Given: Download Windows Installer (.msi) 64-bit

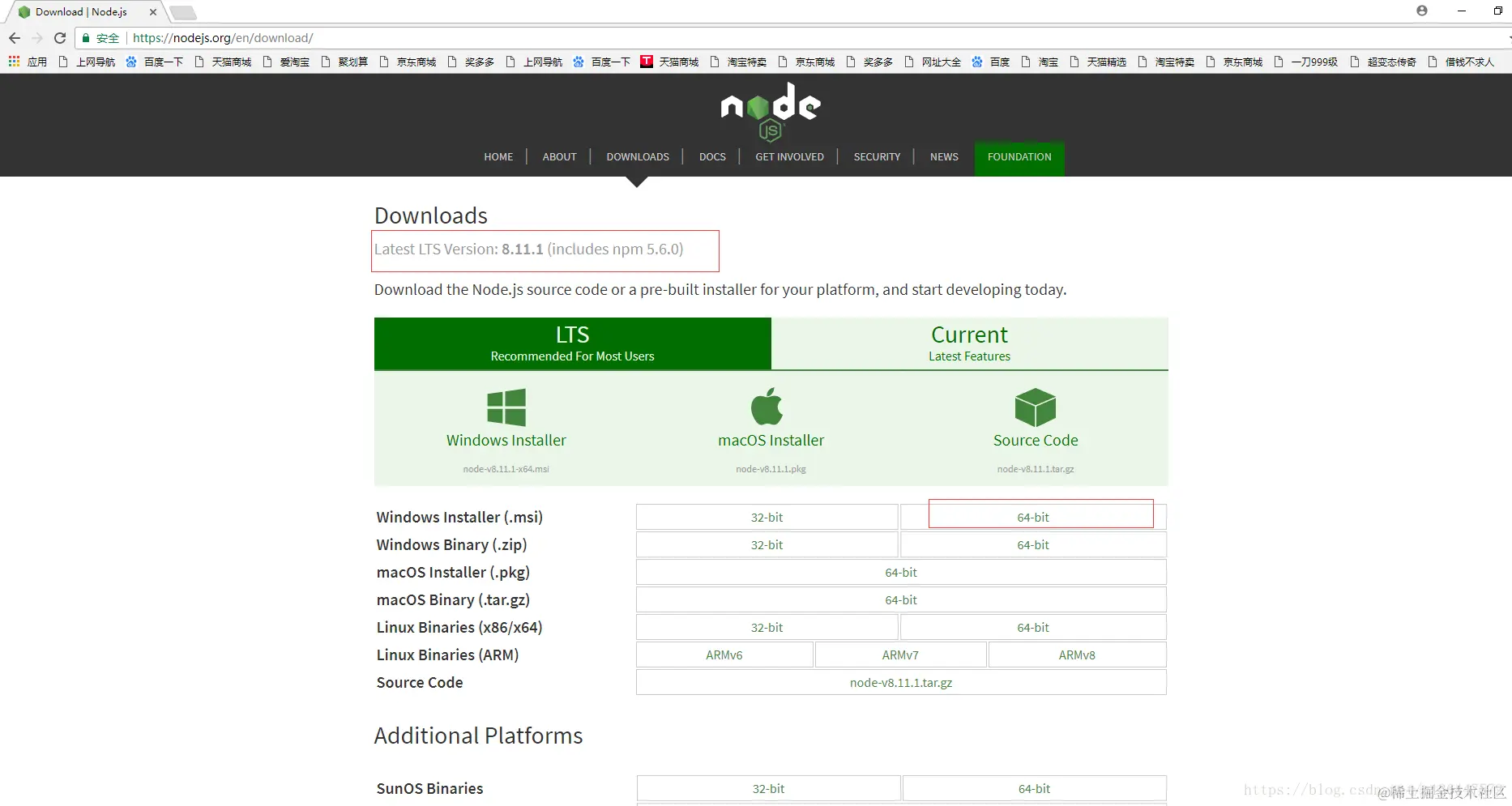Looking at the screenshot, I should coord(1033,517).
